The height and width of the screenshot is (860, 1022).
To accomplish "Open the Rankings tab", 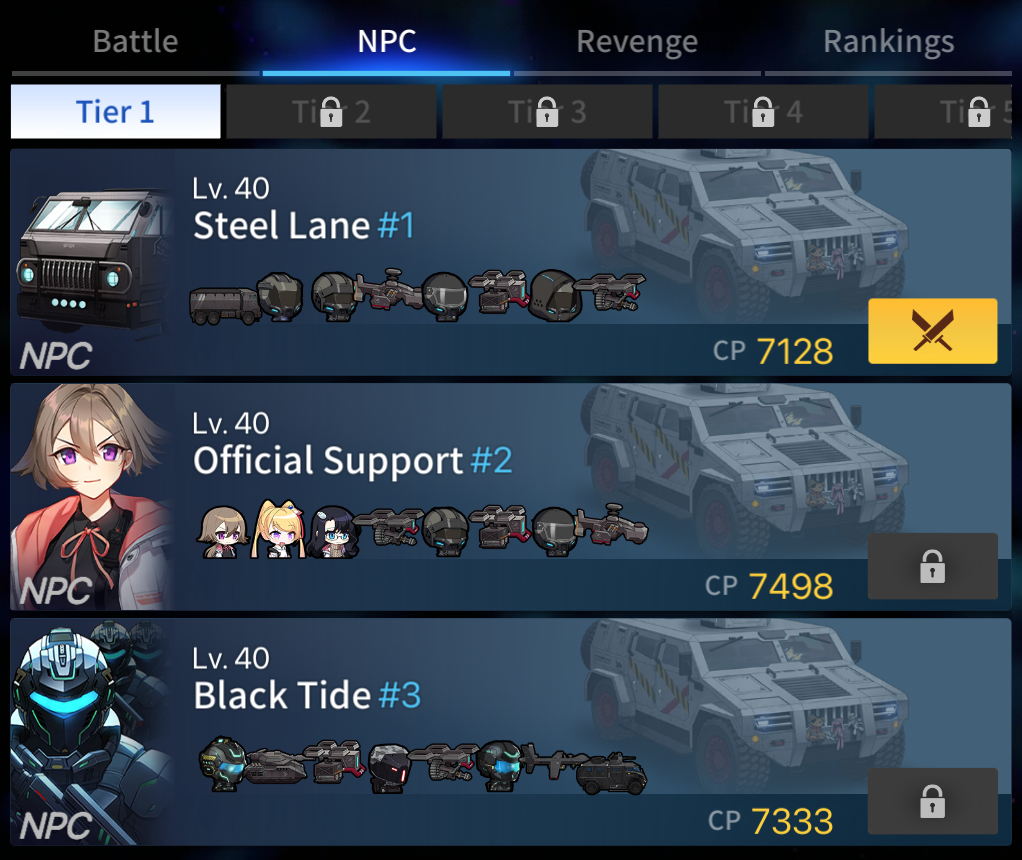I will point(888,42).
